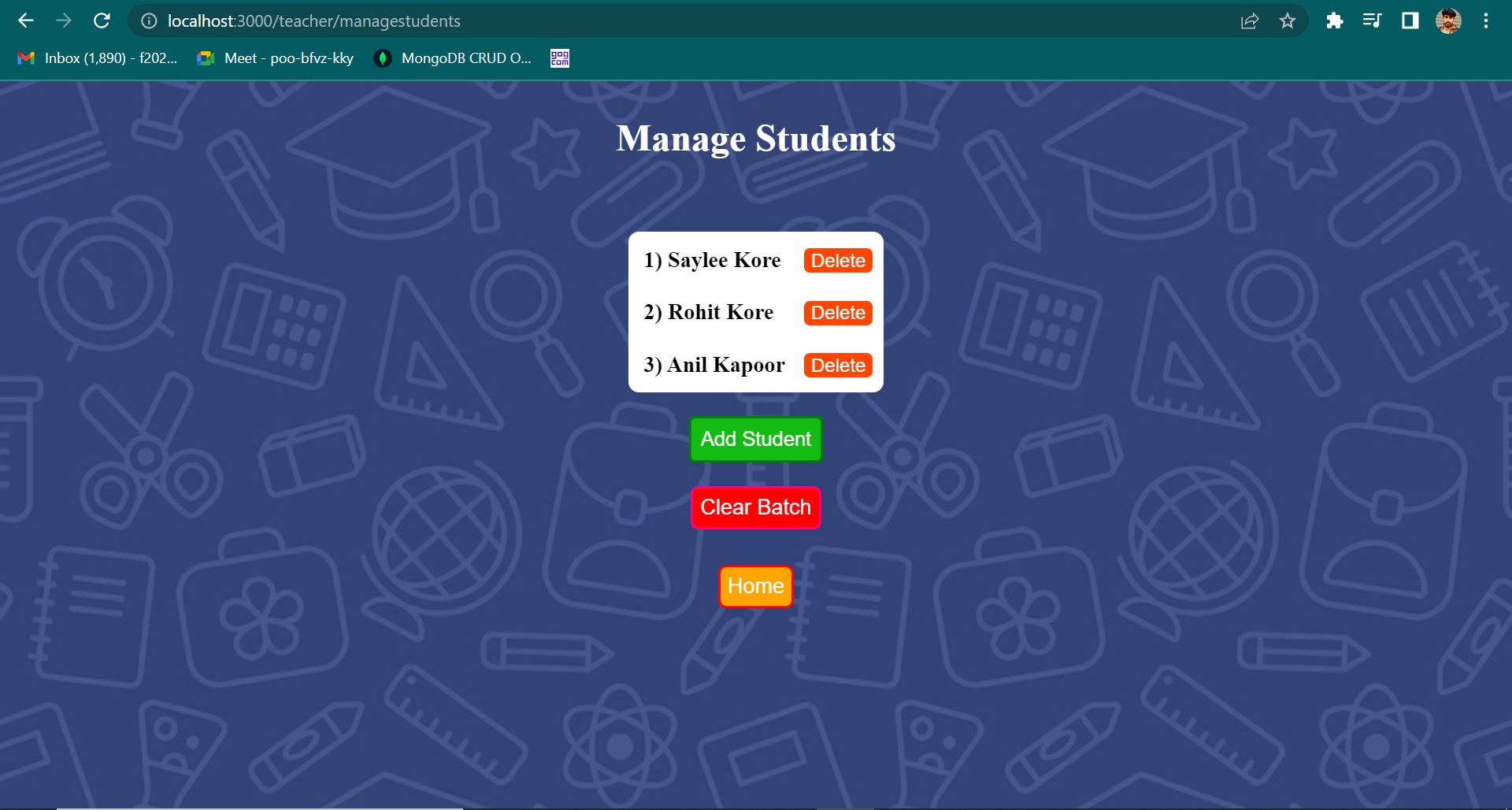Click the localhost address bar URL
The image size is (1512, 810).
(313, 21)
